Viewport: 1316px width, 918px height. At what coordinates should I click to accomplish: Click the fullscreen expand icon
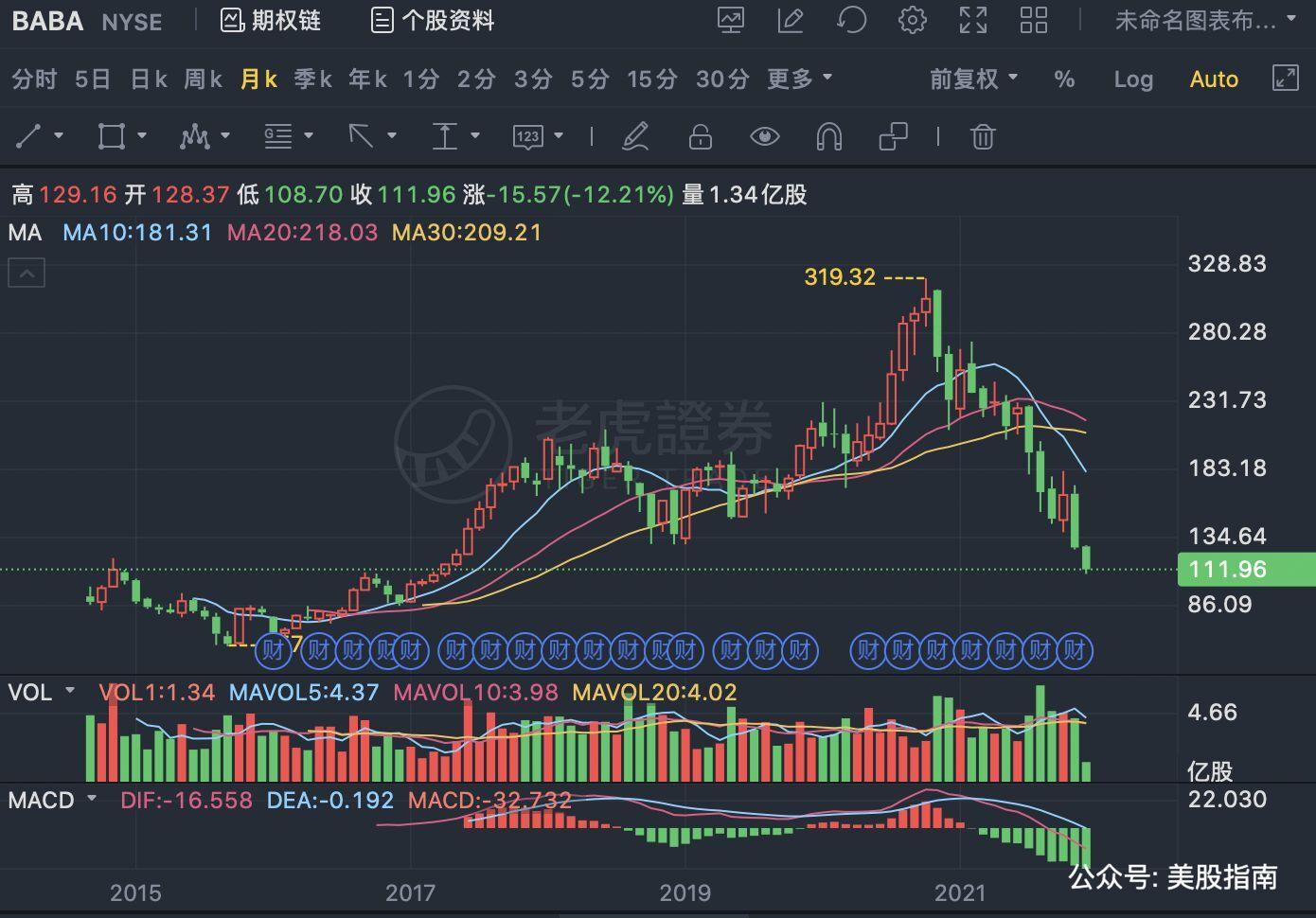[973, 21]
